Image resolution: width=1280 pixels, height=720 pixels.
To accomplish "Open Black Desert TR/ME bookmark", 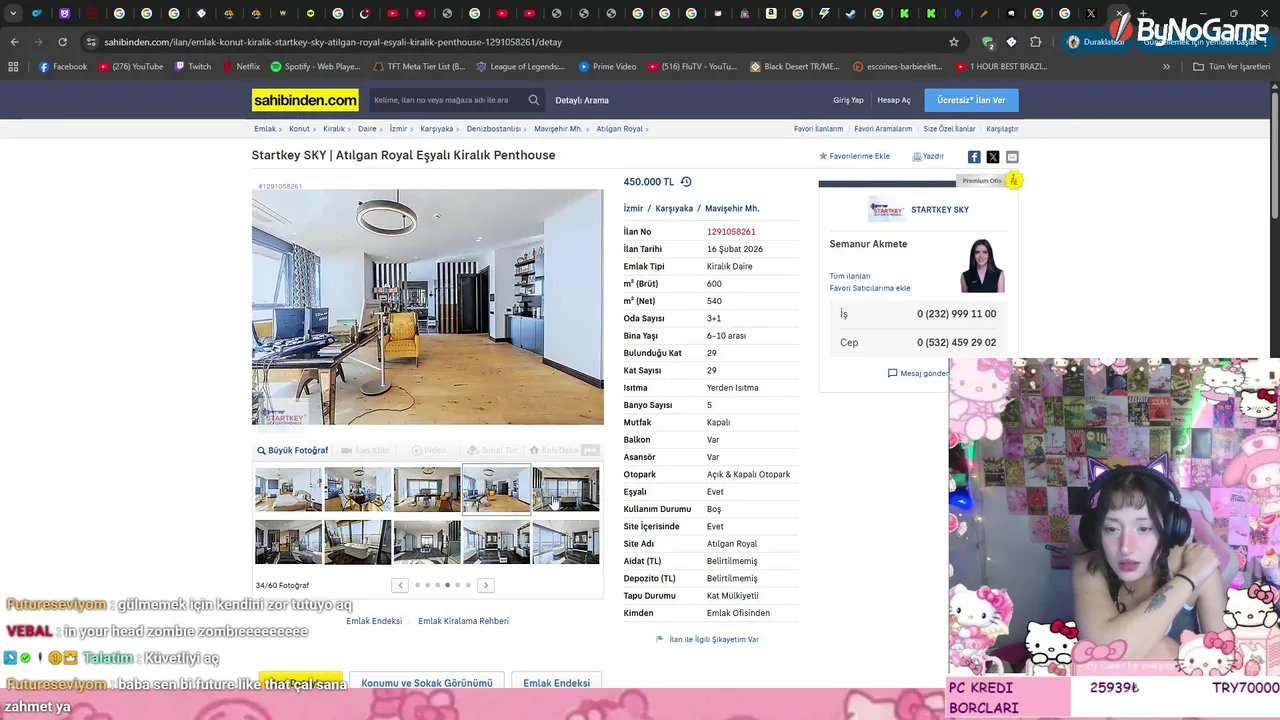I will (794, 67).
